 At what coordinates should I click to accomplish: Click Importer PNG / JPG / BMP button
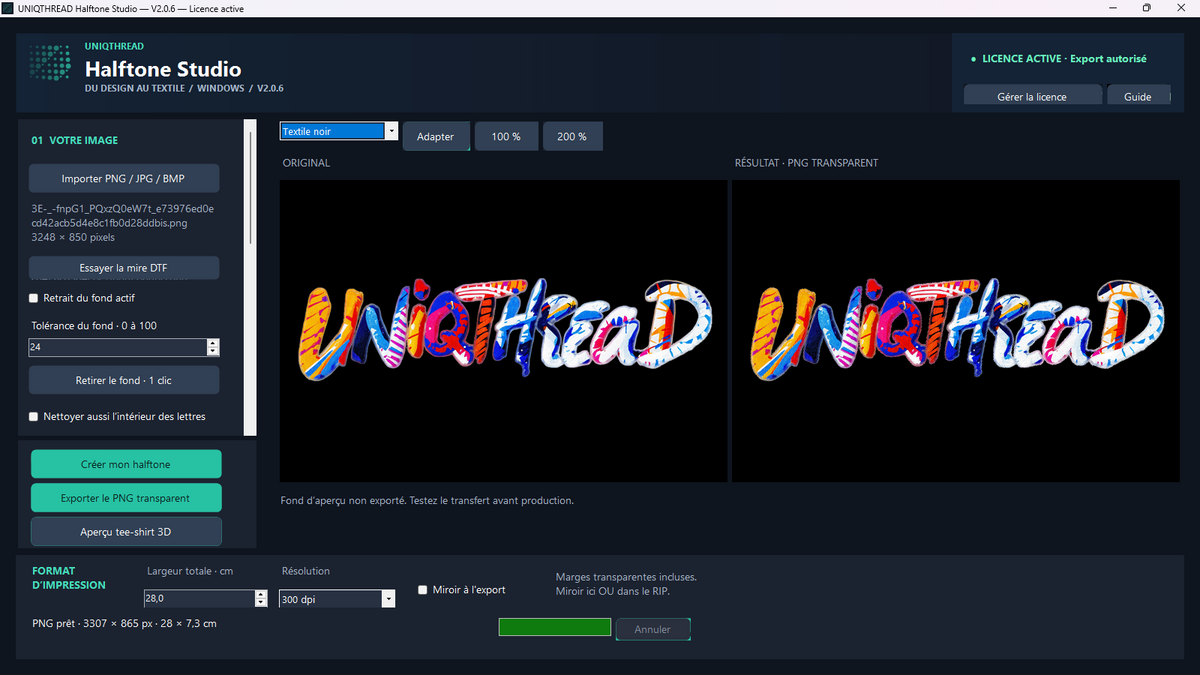click(124, 178)
